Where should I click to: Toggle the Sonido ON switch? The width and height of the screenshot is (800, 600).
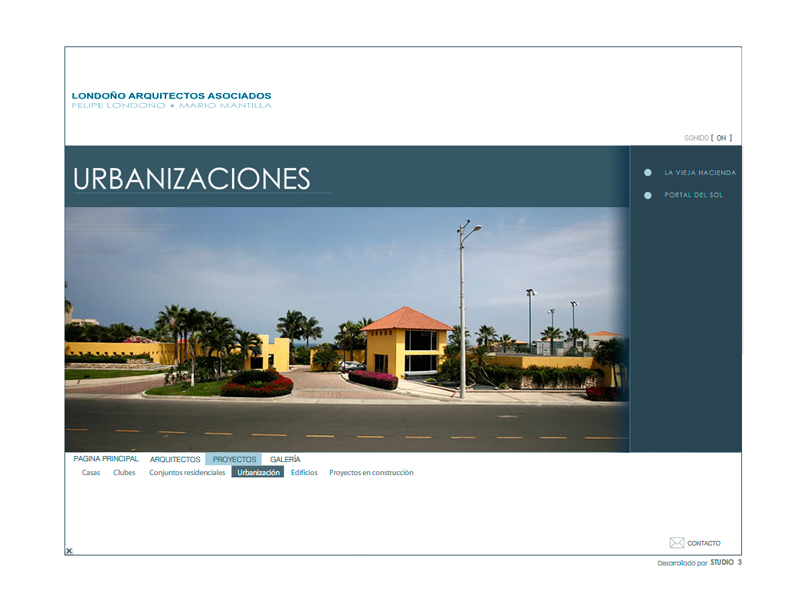[x=721, y=138]
